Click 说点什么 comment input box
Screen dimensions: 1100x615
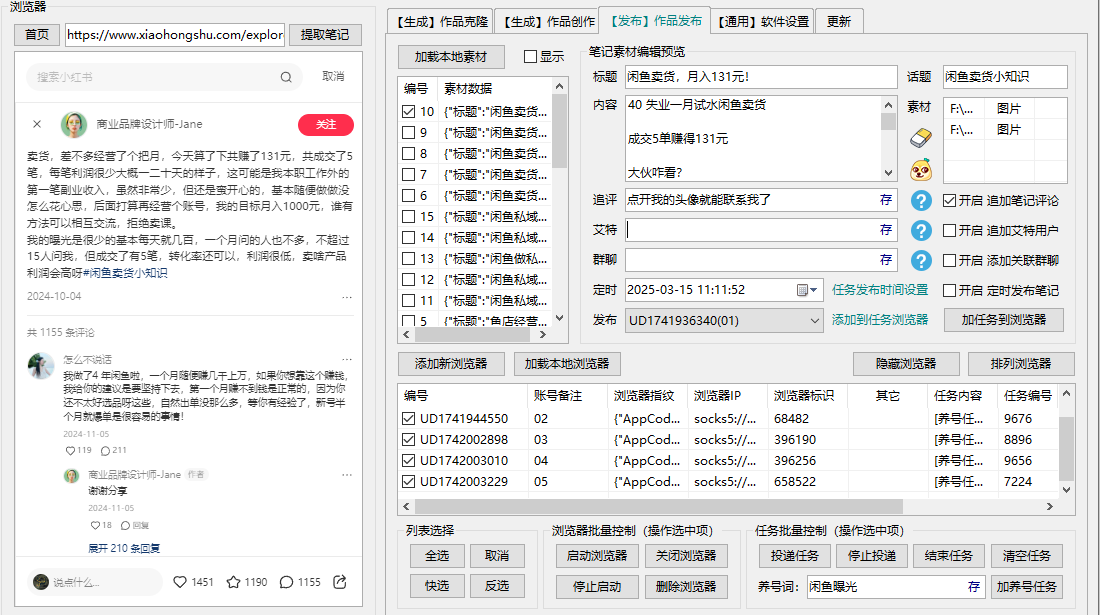(x=95, y=582)
